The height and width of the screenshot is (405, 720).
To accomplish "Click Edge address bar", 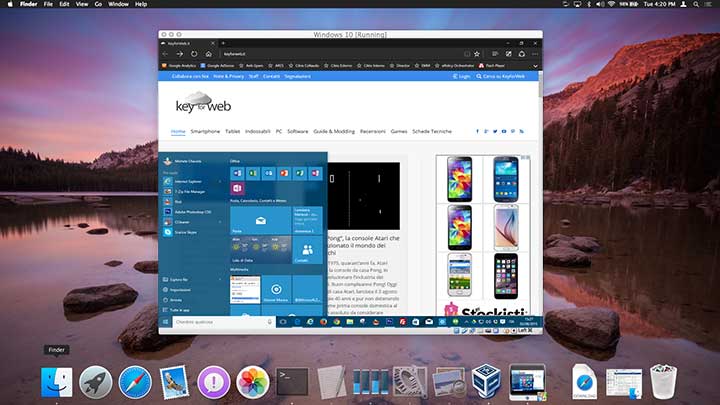I will 340,54.
